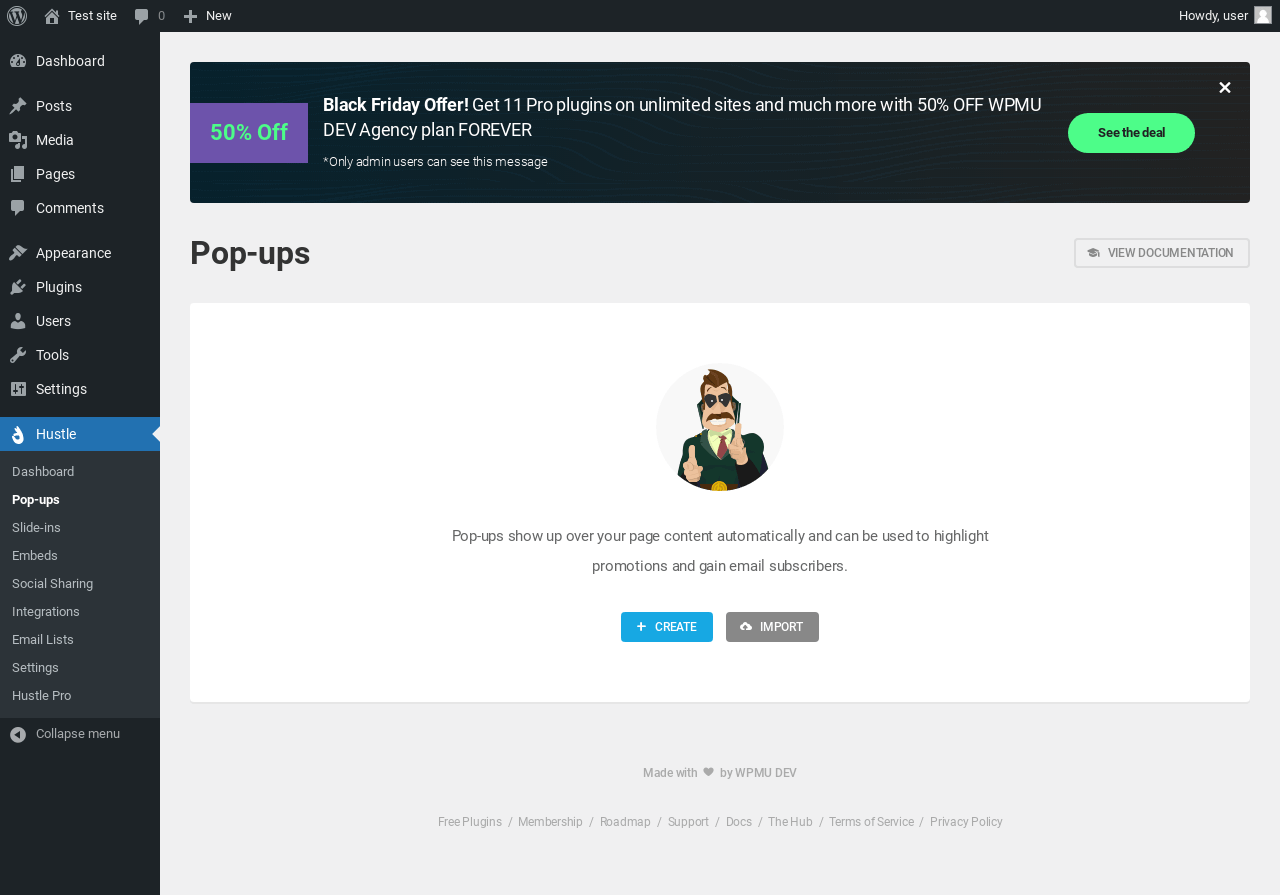This screenshot has height=895, width=1280.
Task: Click the Hustle mascot illustration
Action: 720,427
